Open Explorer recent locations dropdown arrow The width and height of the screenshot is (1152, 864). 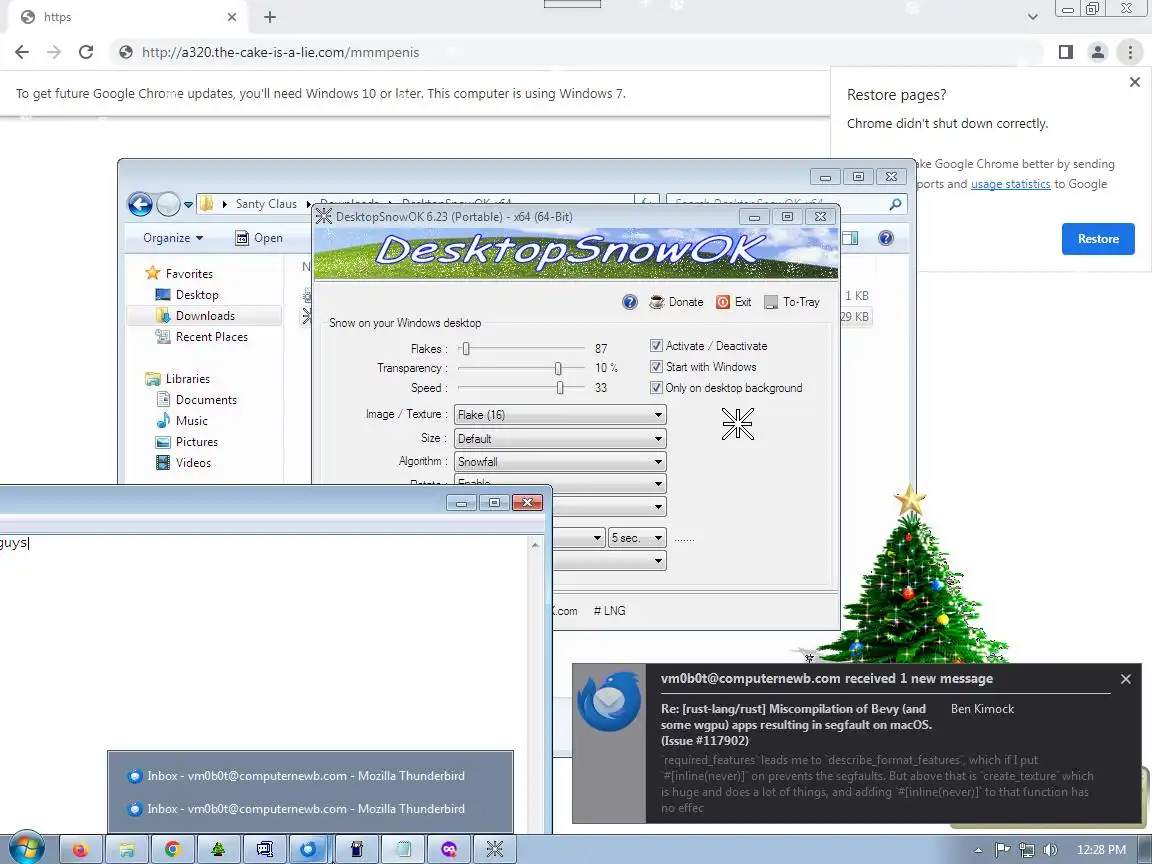click(188, 204)
